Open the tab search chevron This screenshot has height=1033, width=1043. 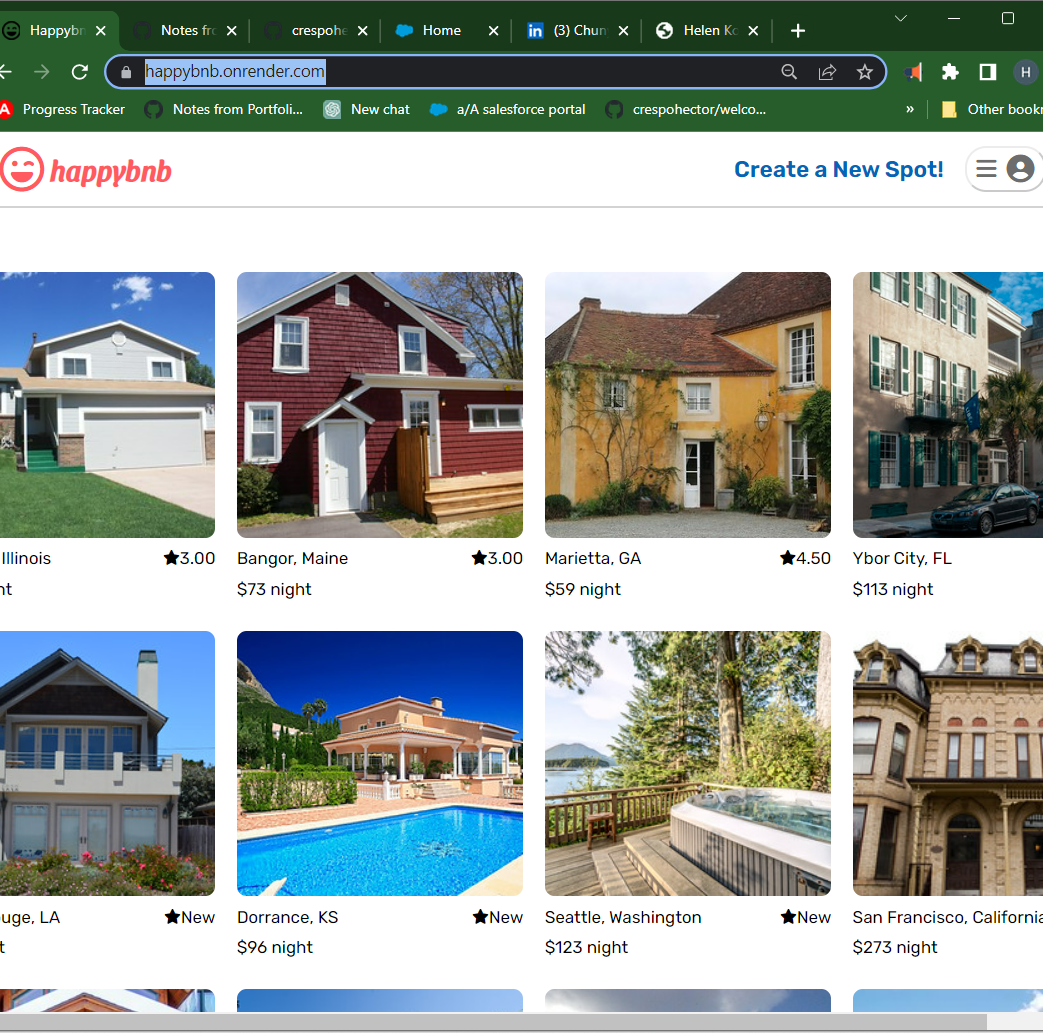[901, 19]
